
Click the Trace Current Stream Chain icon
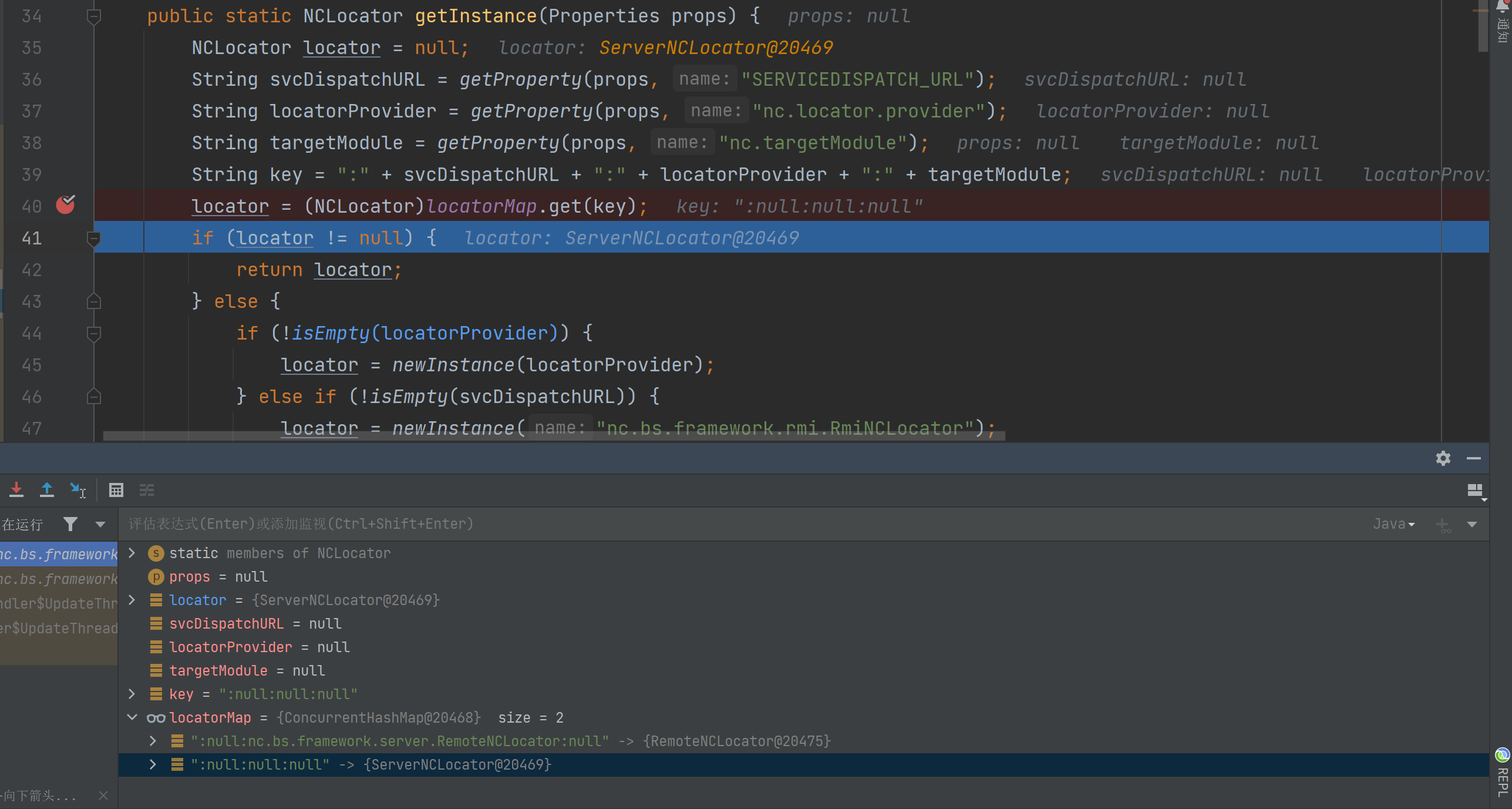click(x=147, y=489)
